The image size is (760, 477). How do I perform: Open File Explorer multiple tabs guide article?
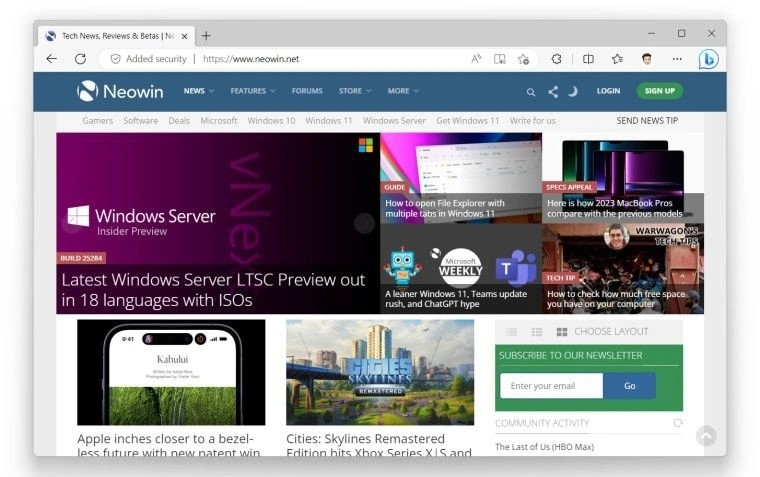[x=444, y=208]
